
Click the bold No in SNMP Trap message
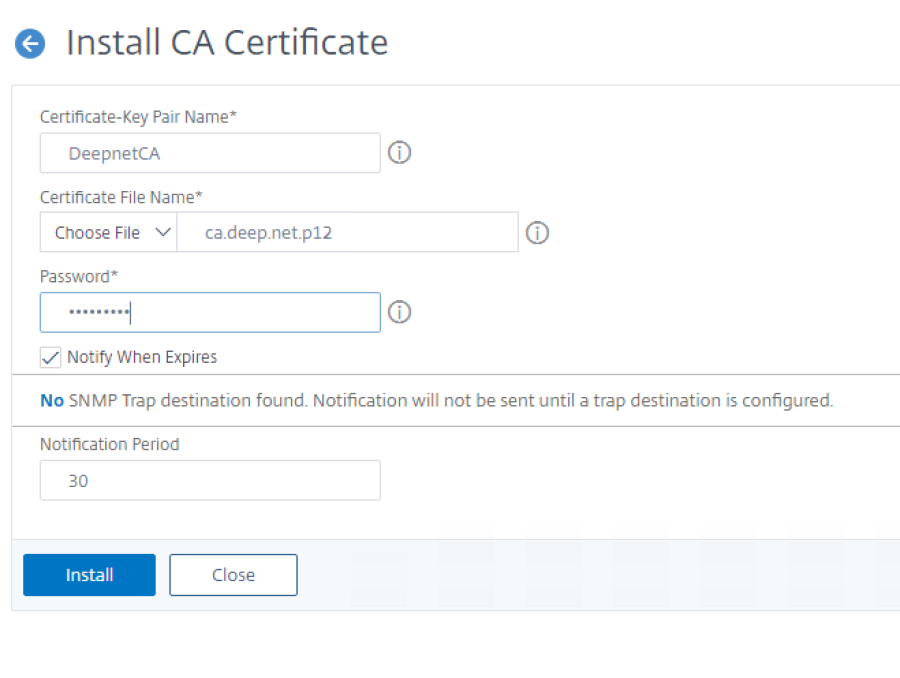click(x=52, y=401)
